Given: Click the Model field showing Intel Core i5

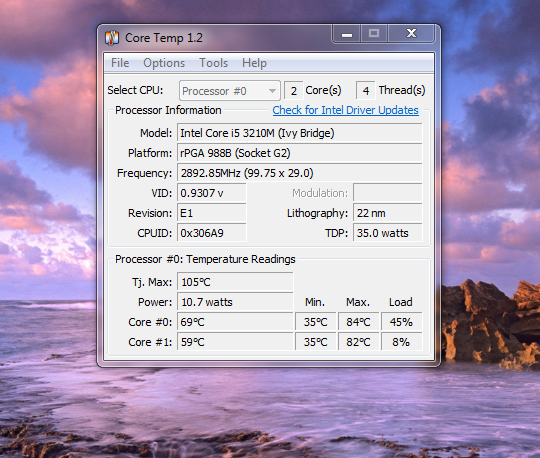Looking at the screenshot, I should tap(299, 133).
